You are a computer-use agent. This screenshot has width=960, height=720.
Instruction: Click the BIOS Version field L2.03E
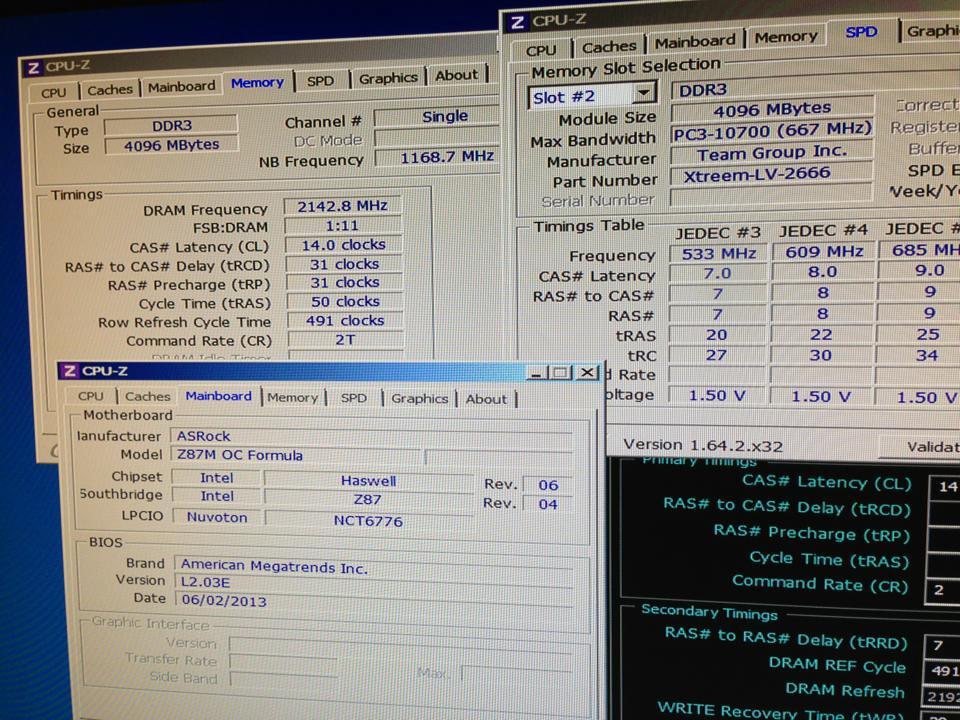click(372, 581)
